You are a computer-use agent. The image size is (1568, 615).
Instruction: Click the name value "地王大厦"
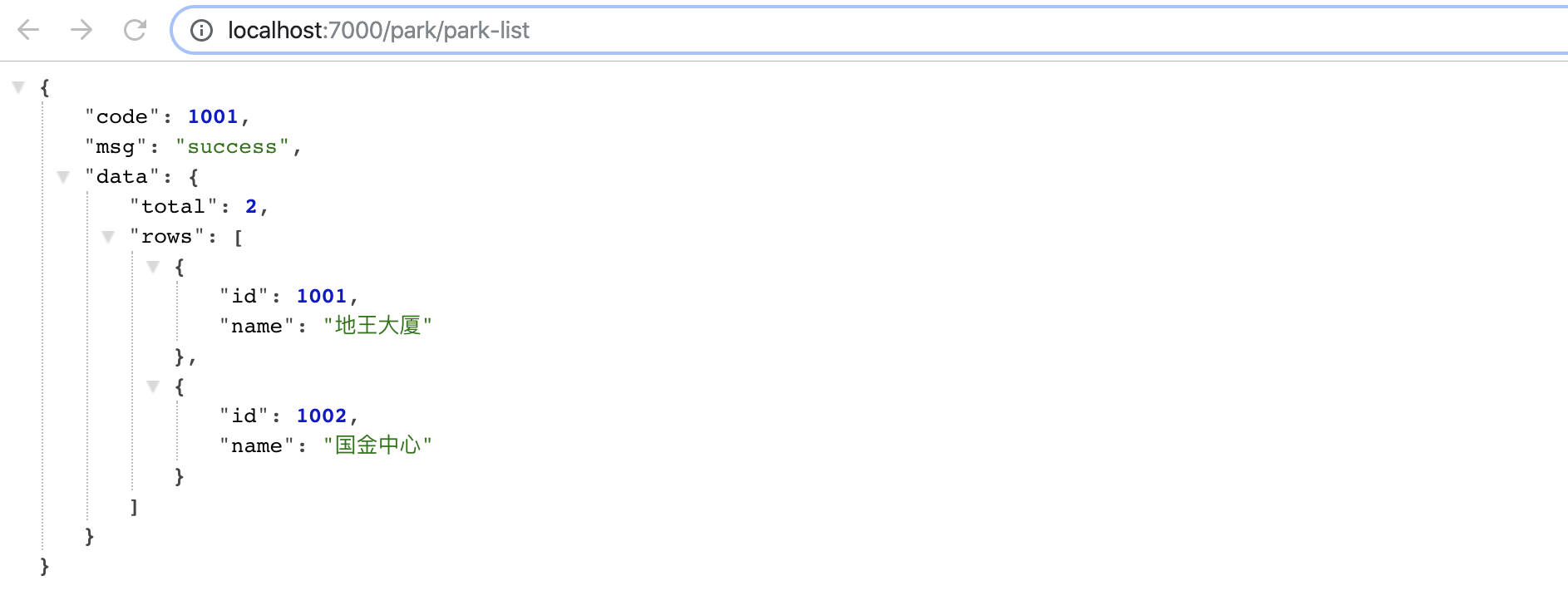pyautogui.click(x=377, y=326)
